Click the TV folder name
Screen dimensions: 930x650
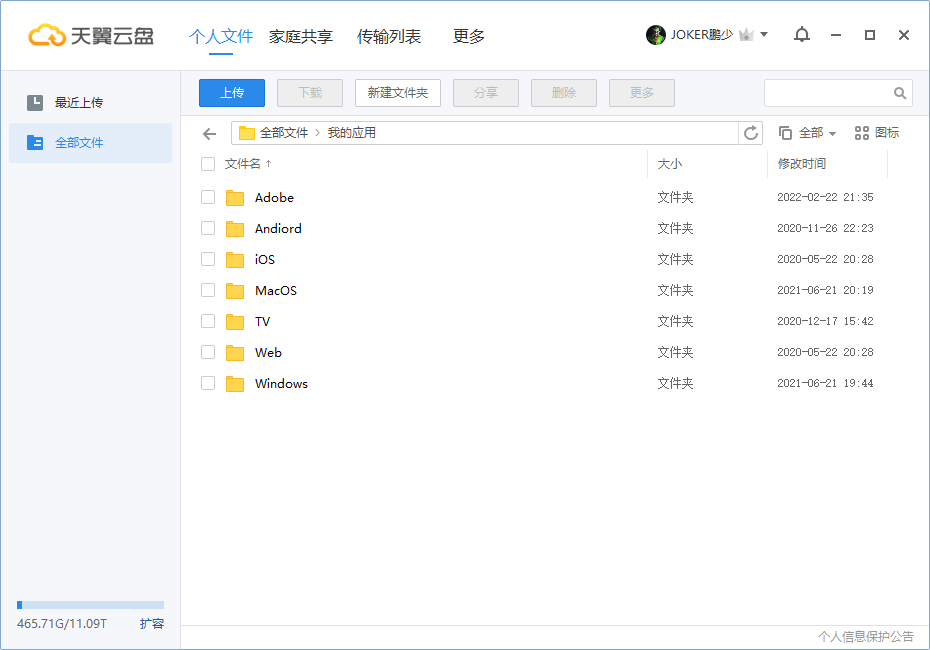[x=262, y=321]
